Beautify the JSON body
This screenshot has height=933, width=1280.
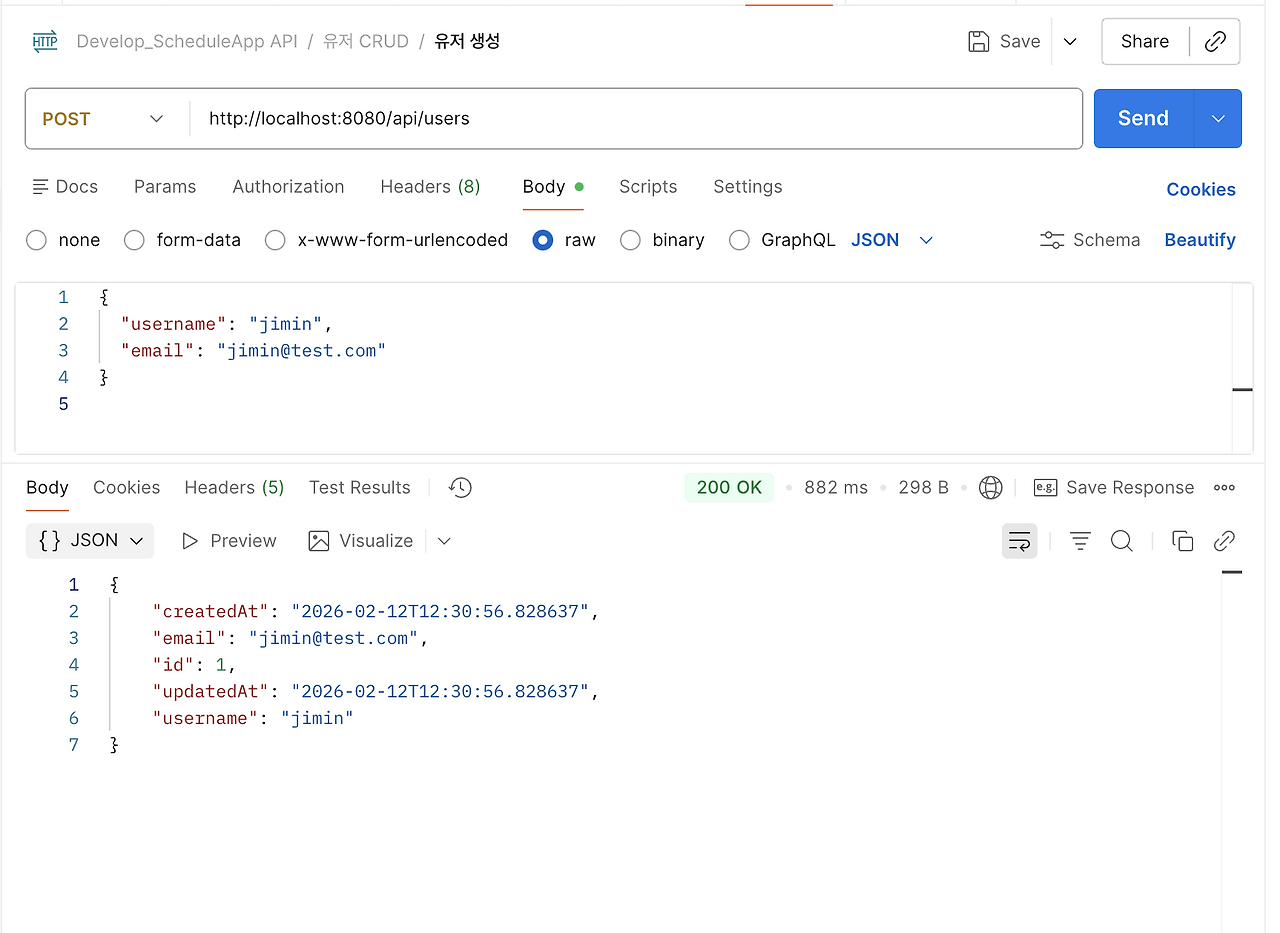[1200, 240]
